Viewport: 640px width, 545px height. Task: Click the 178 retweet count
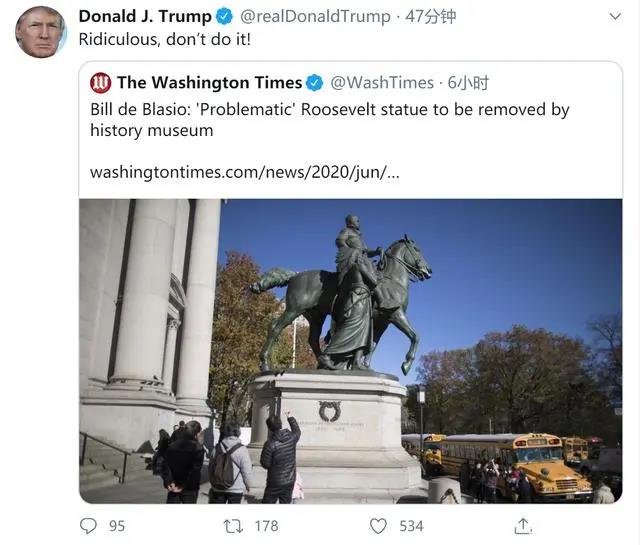tap(267, 526)
